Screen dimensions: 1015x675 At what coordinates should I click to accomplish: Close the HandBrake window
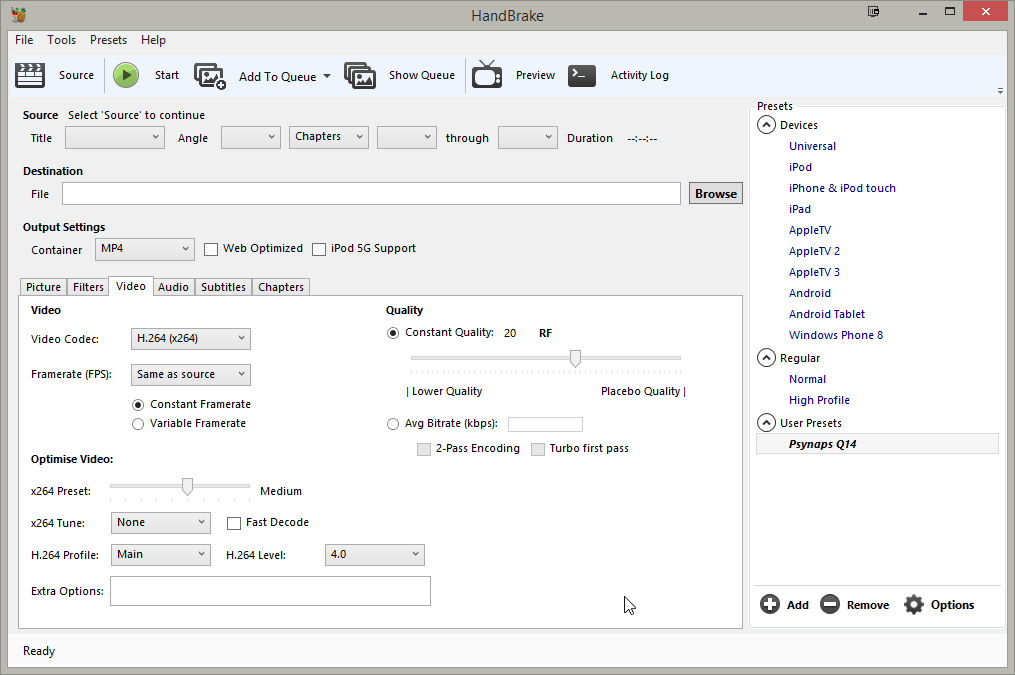point(985,11)
